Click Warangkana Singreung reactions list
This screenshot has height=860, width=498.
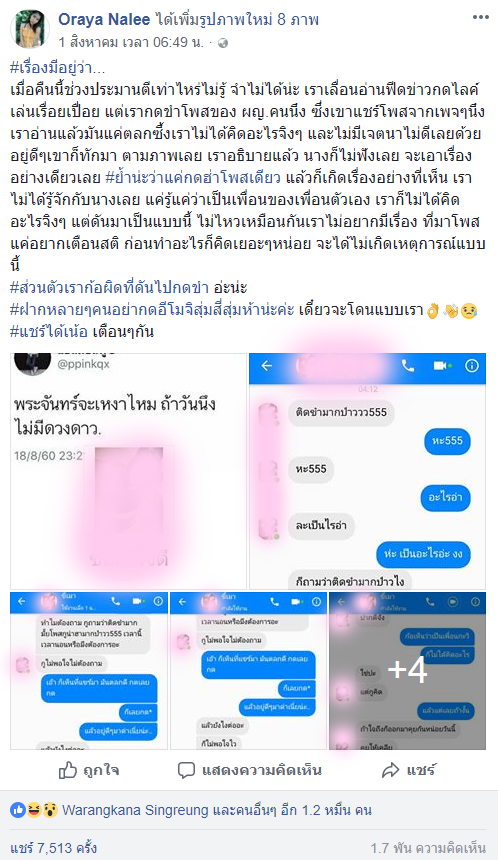(217, 810)
